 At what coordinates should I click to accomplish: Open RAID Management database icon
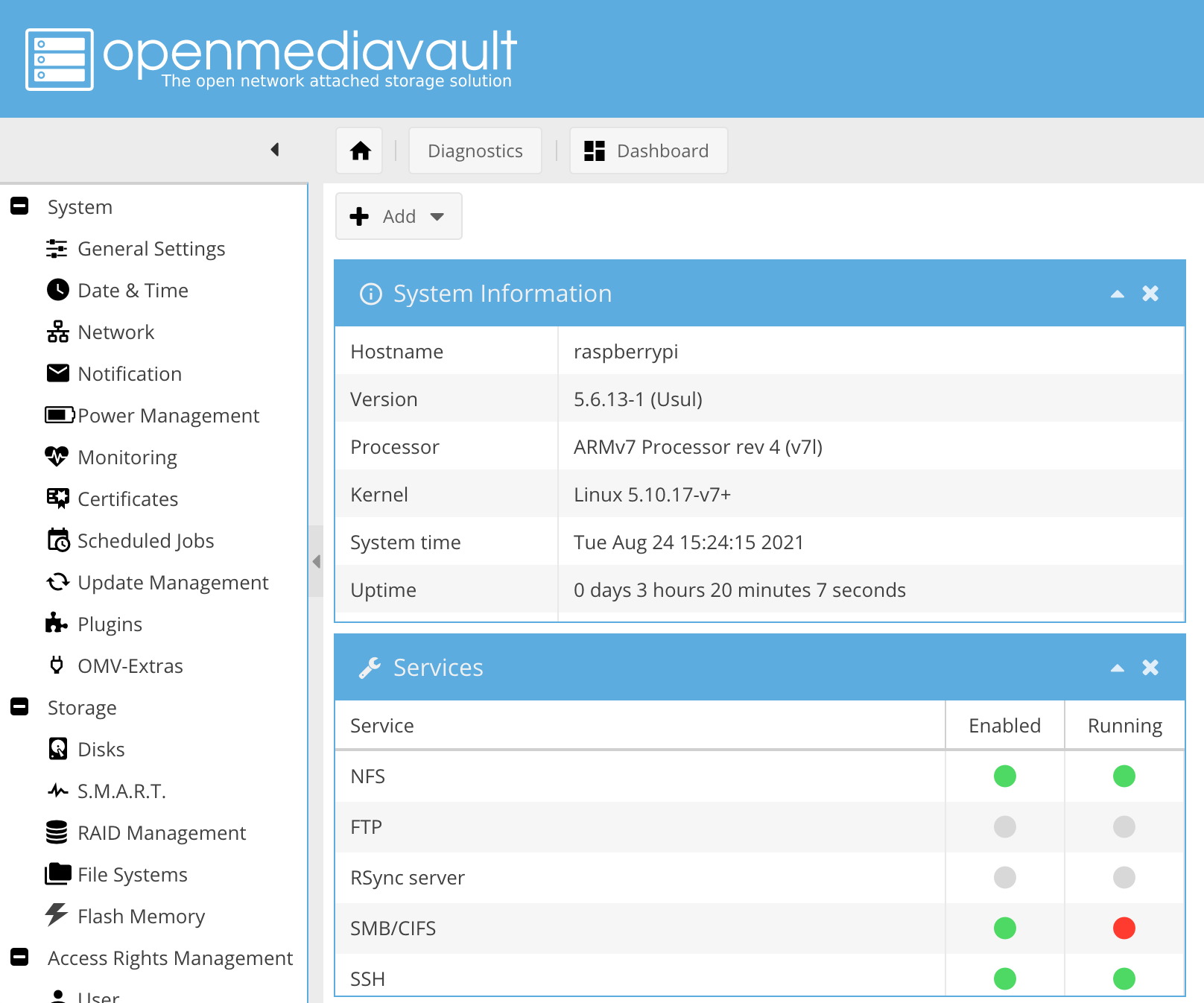coord(57,832)
